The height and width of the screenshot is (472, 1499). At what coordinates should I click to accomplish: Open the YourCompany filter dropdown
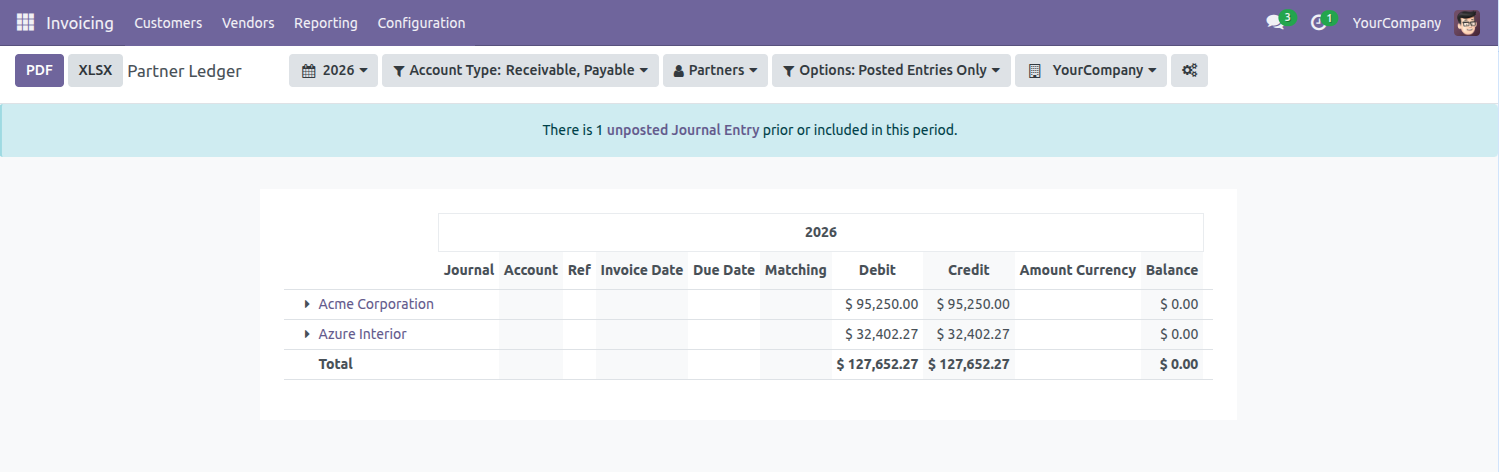click(1090, 71)
